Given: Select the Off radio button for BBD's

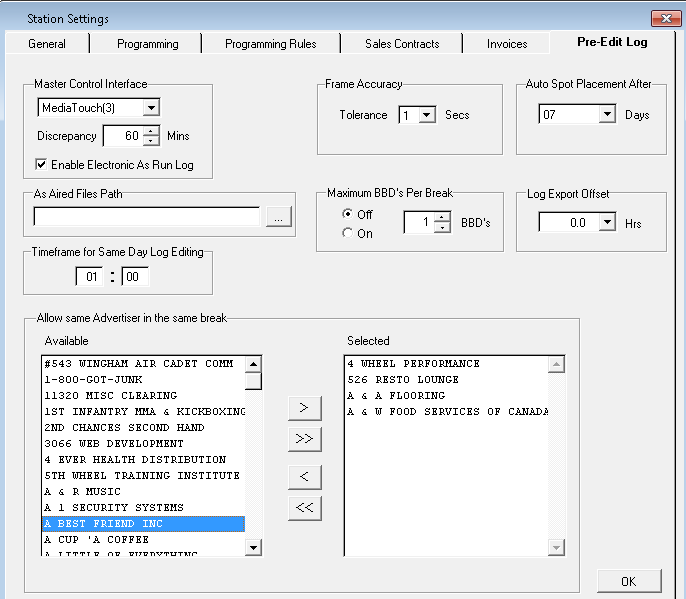Looking at the screenshot, I should pyautogui.click(x=348, y=214).
